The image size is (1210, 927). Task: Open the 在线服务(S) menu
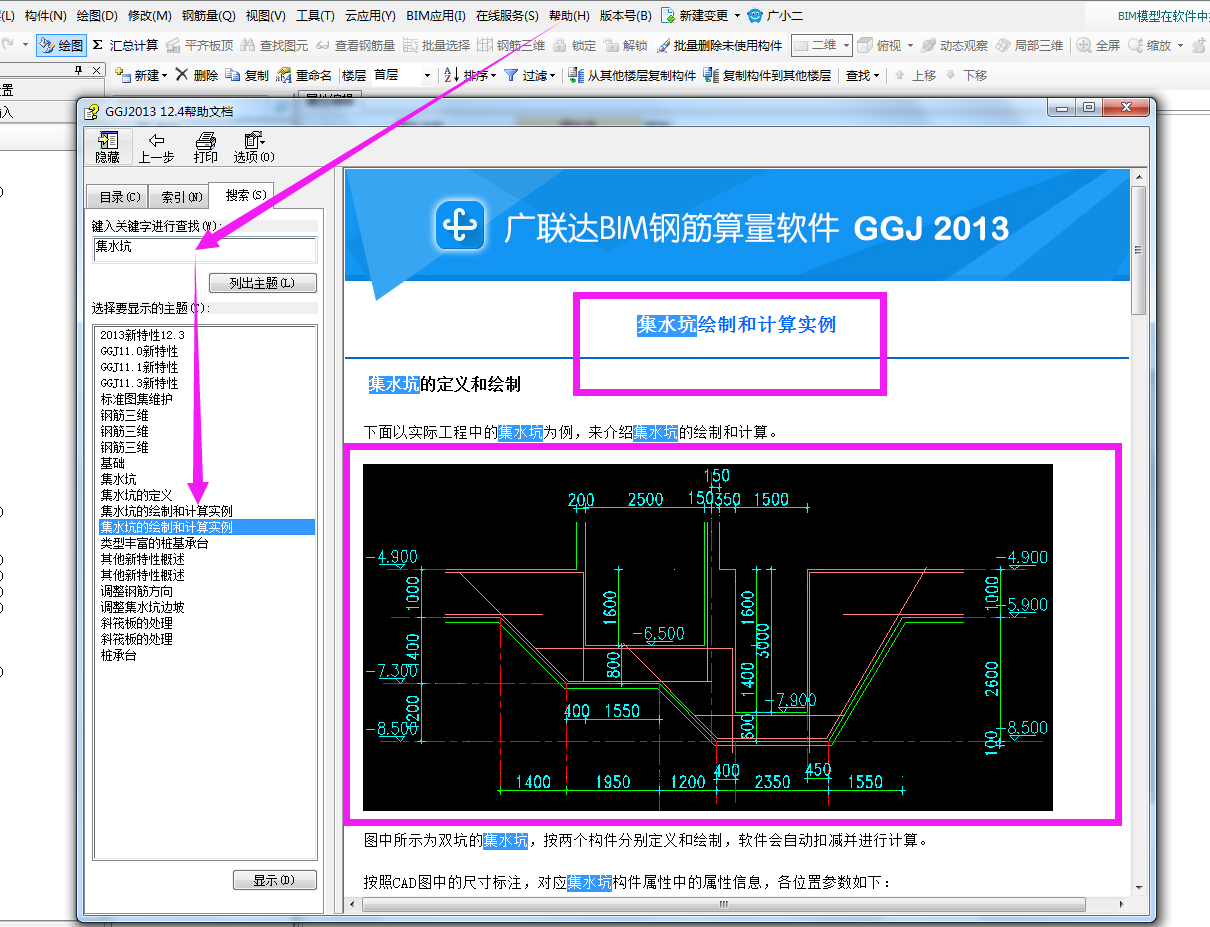(x=507, y=16)
